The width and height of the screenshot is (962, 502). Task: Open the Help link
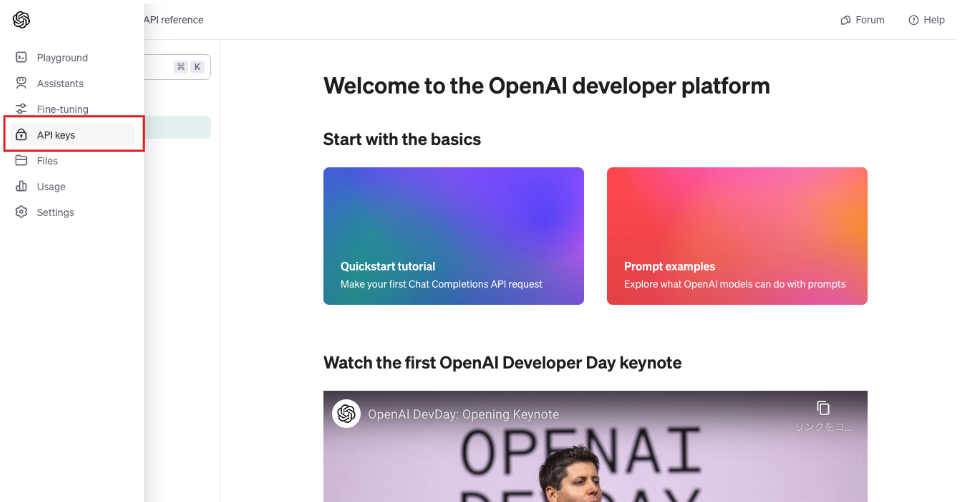pyautogui.click(x=926, y=20)
